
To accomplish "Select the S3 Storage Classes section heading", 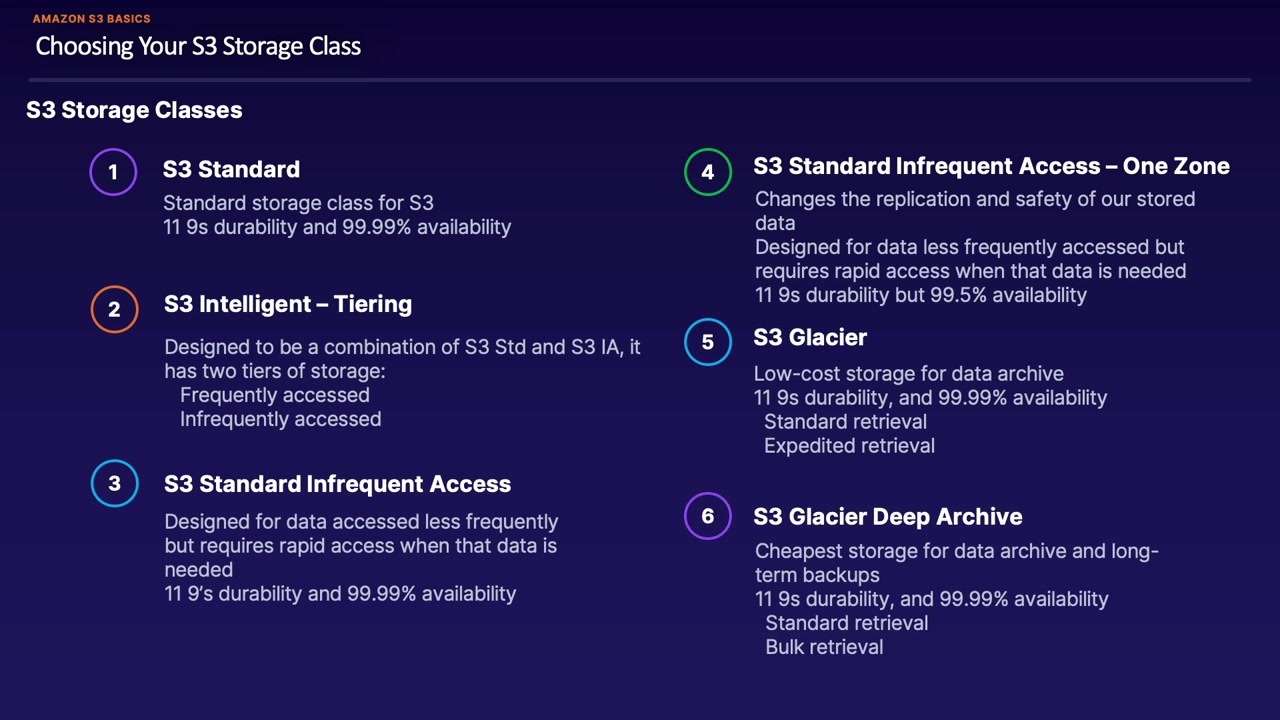I will 134,110.
